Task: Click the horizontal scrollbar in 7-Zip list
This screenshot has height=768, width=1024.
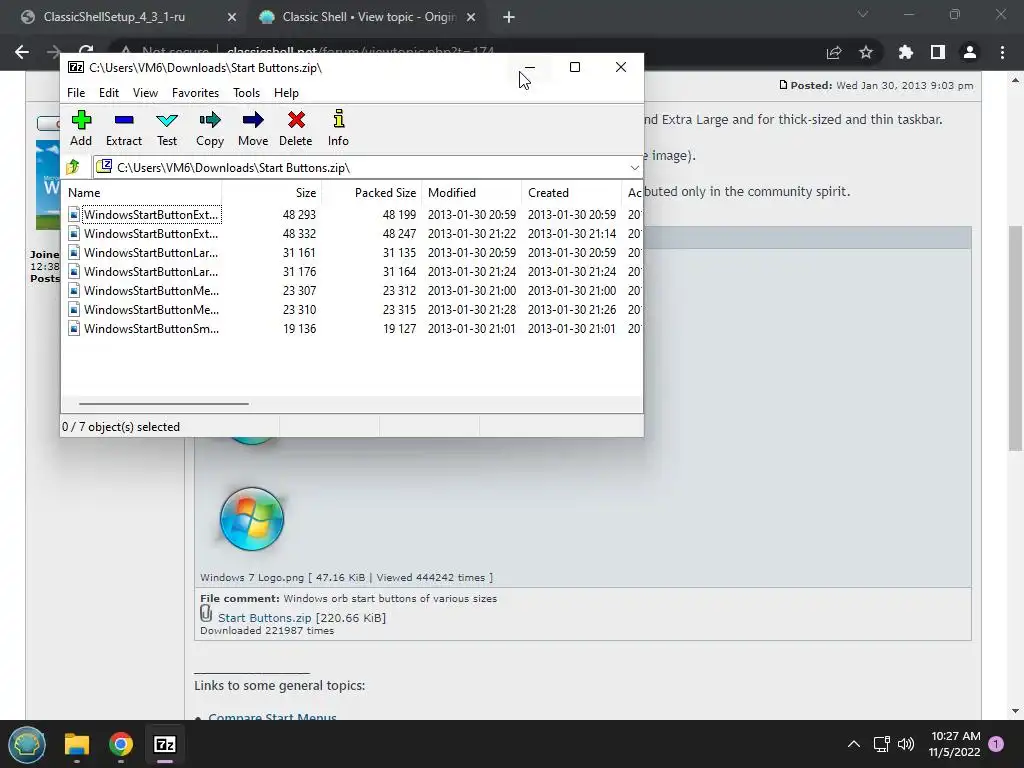Action: (x=163, y=404)
